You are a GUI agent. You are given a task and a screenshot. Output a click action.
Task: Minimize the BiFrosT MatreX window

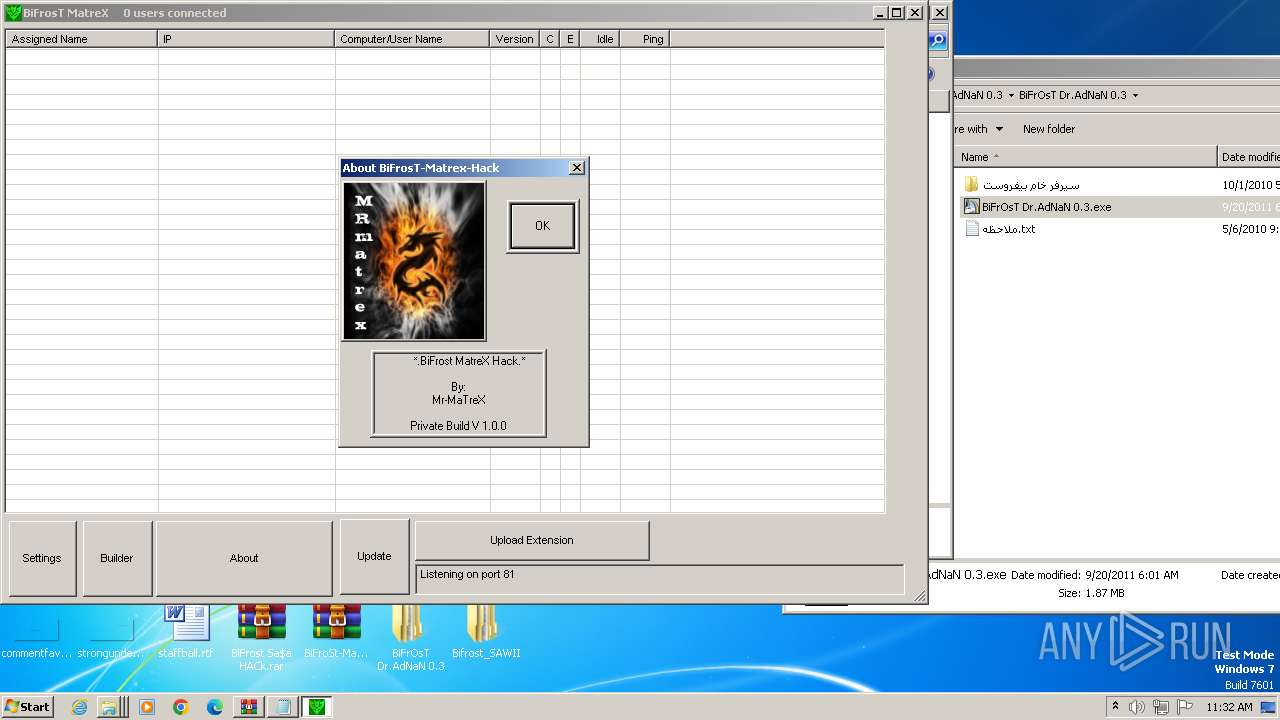pyautogui.click(x=879, y=13)
